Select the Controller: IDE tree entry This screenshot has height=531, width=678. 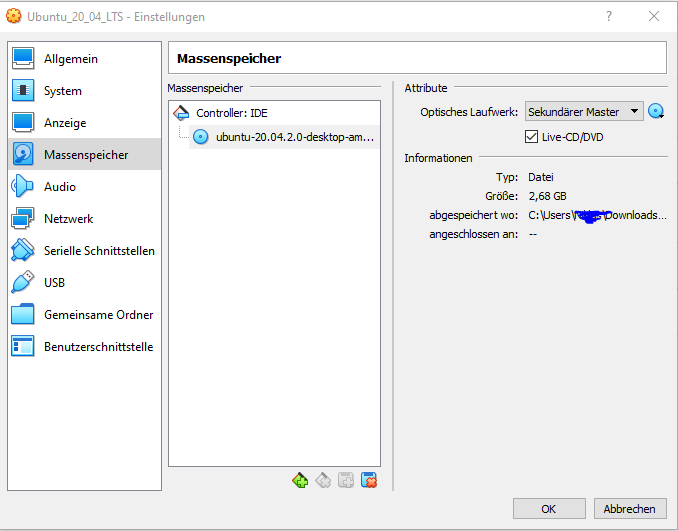click(274, 113)
